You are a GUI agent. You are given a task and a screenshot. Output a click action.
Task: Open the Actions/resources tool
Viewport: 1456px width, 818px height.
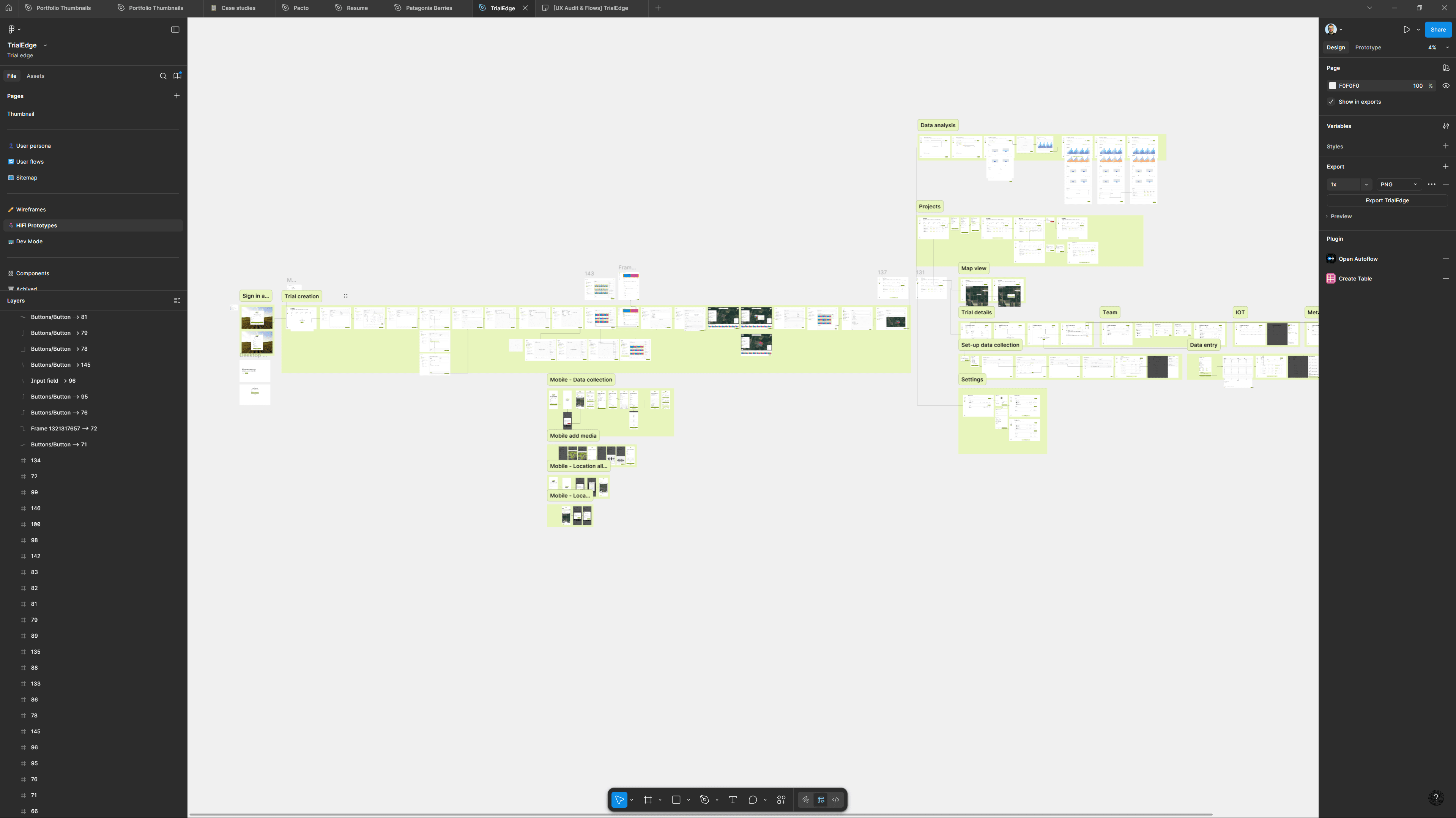point(781,800)
